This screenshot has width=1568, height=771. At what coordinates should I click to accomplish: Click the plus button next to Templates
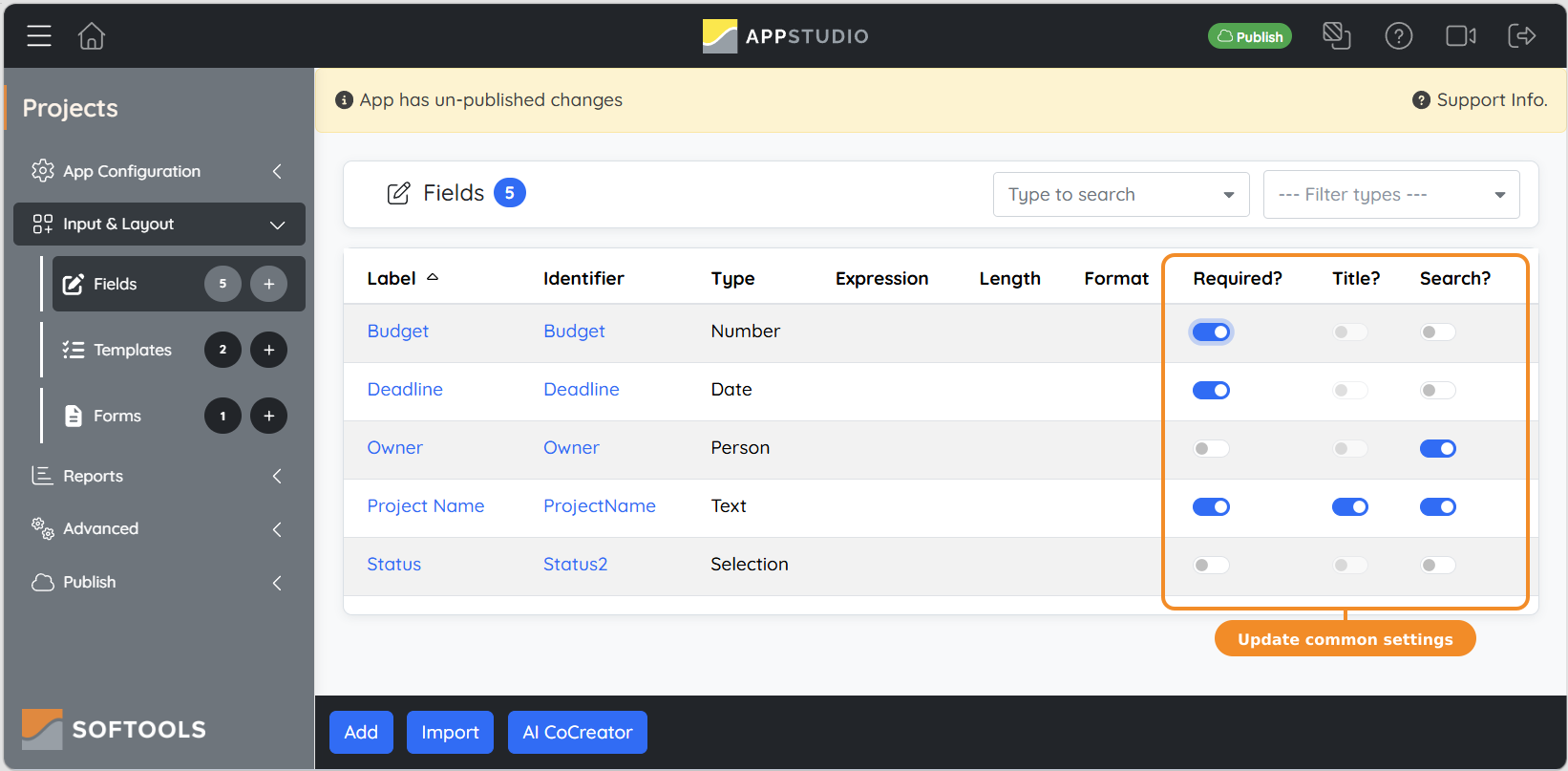pyautogui.click(x=268, y=350)
